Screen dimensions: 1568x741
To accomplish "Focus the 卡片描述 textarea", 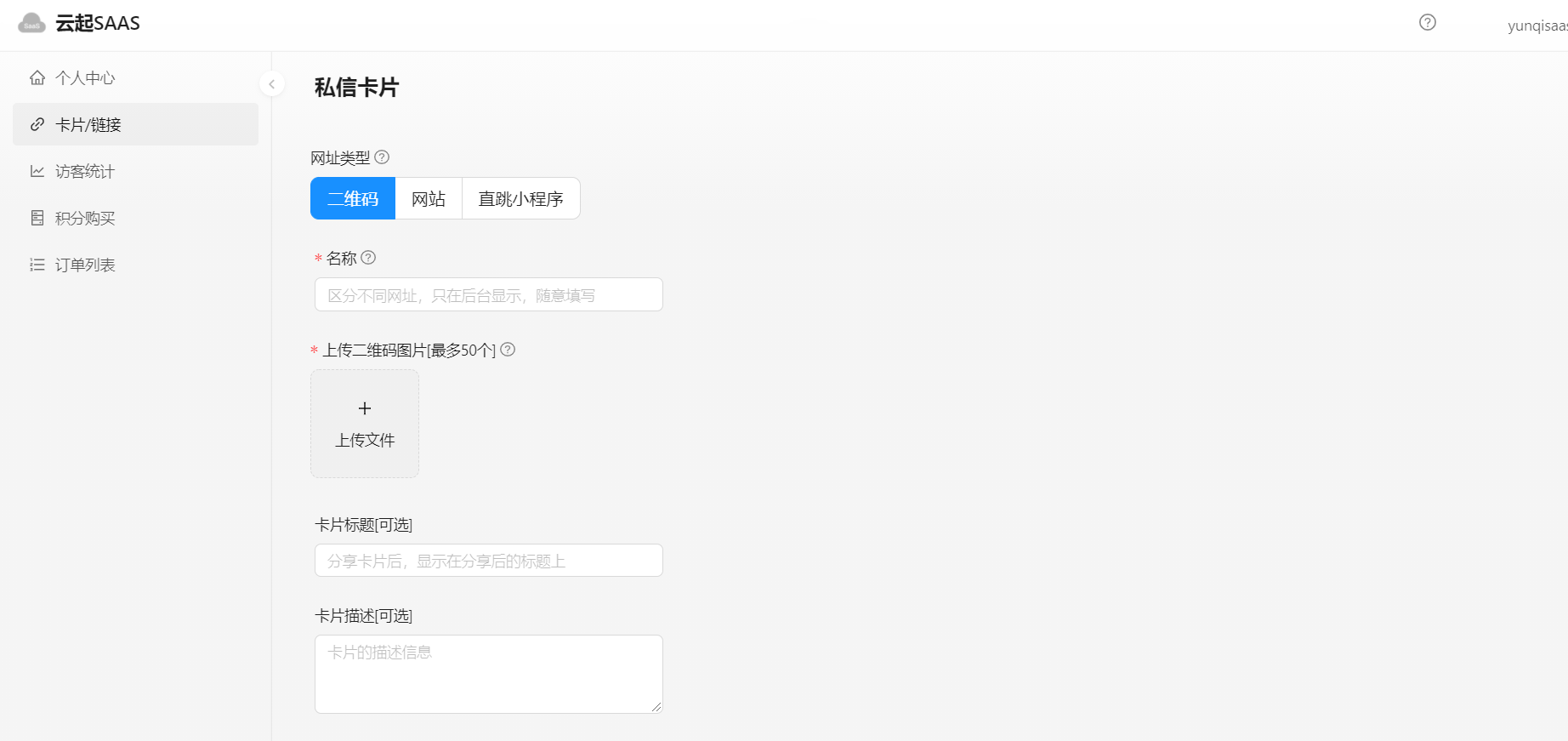I will pyautogui.click(x=489, y=674).
